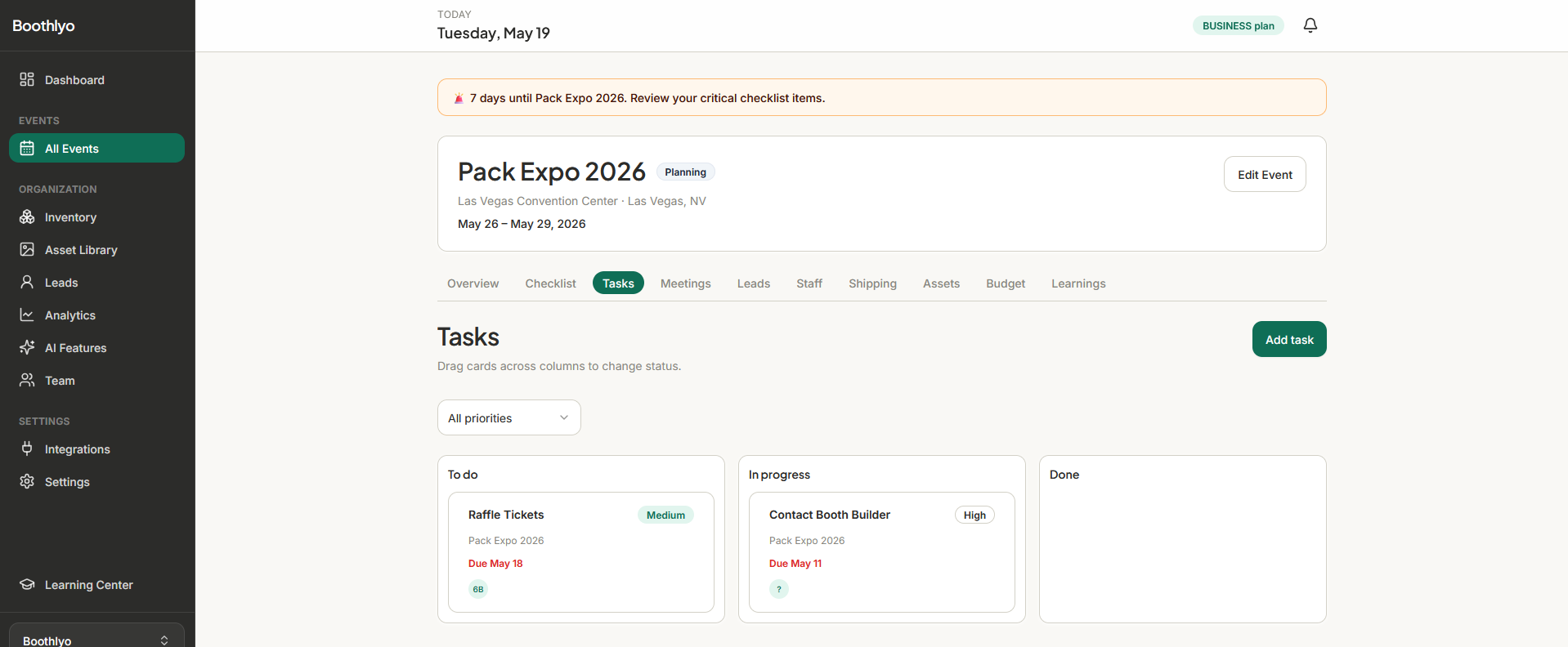This screenshot has height=647, width=1568.
Task: Open notifications bell icon
Action: (1310, 25)
